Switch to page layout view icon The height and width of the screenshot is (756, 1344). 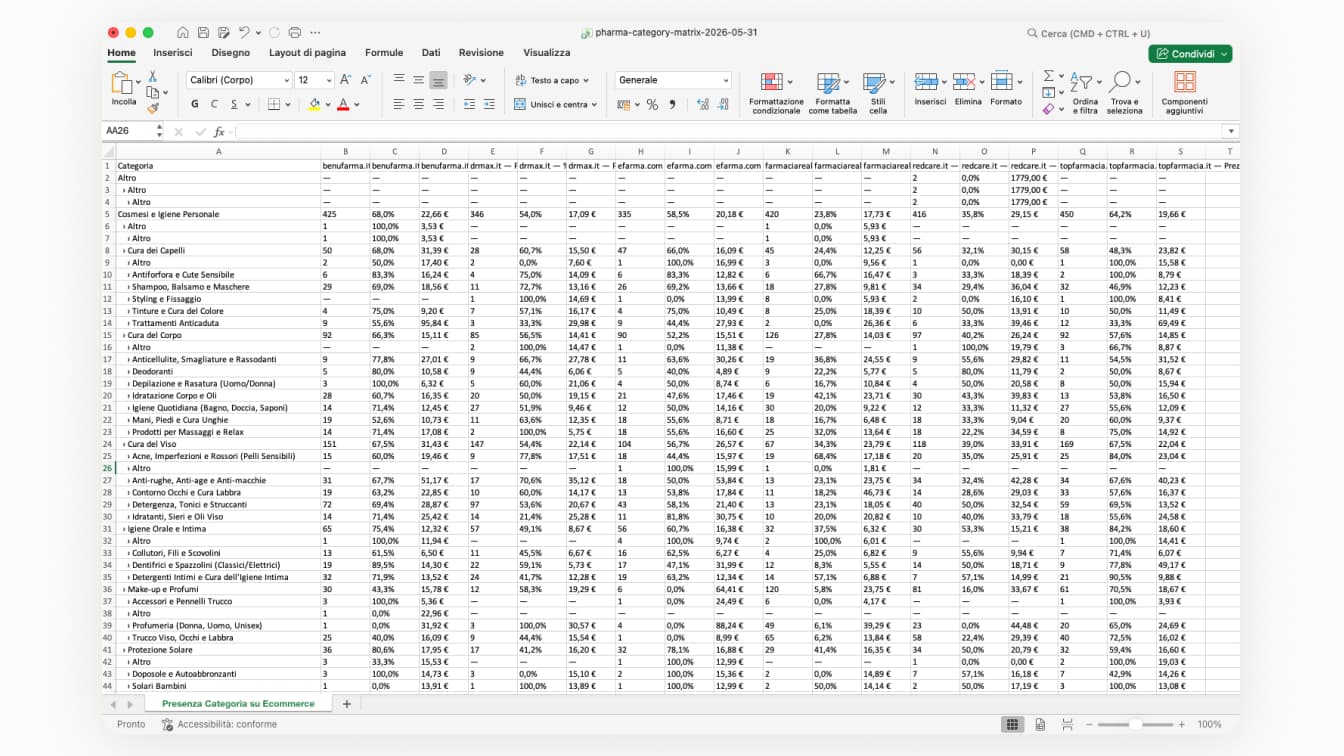1040,724
